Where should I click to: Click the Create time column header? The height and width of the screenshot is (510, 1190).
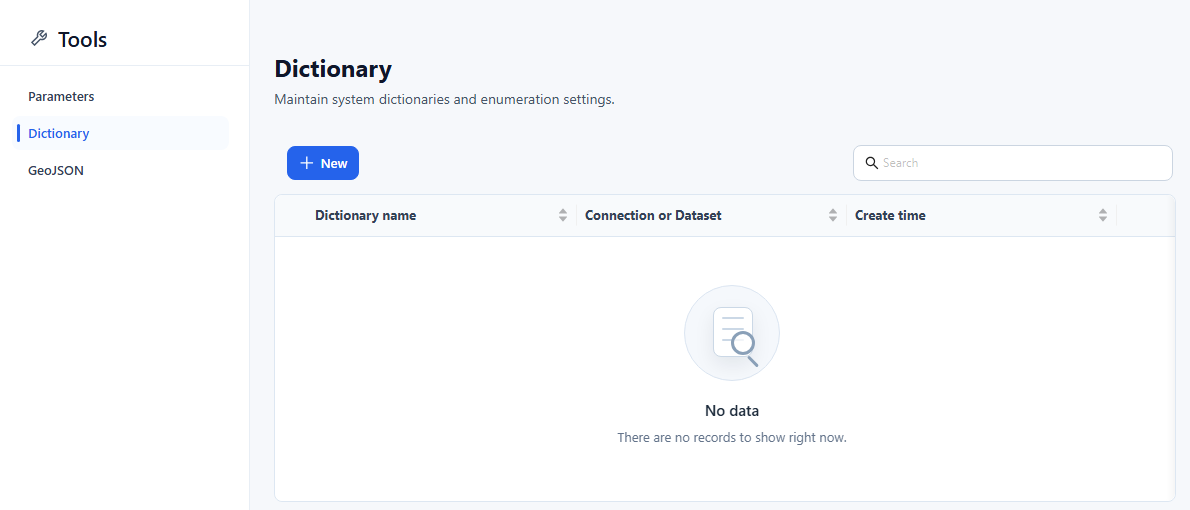pos(890,216)
